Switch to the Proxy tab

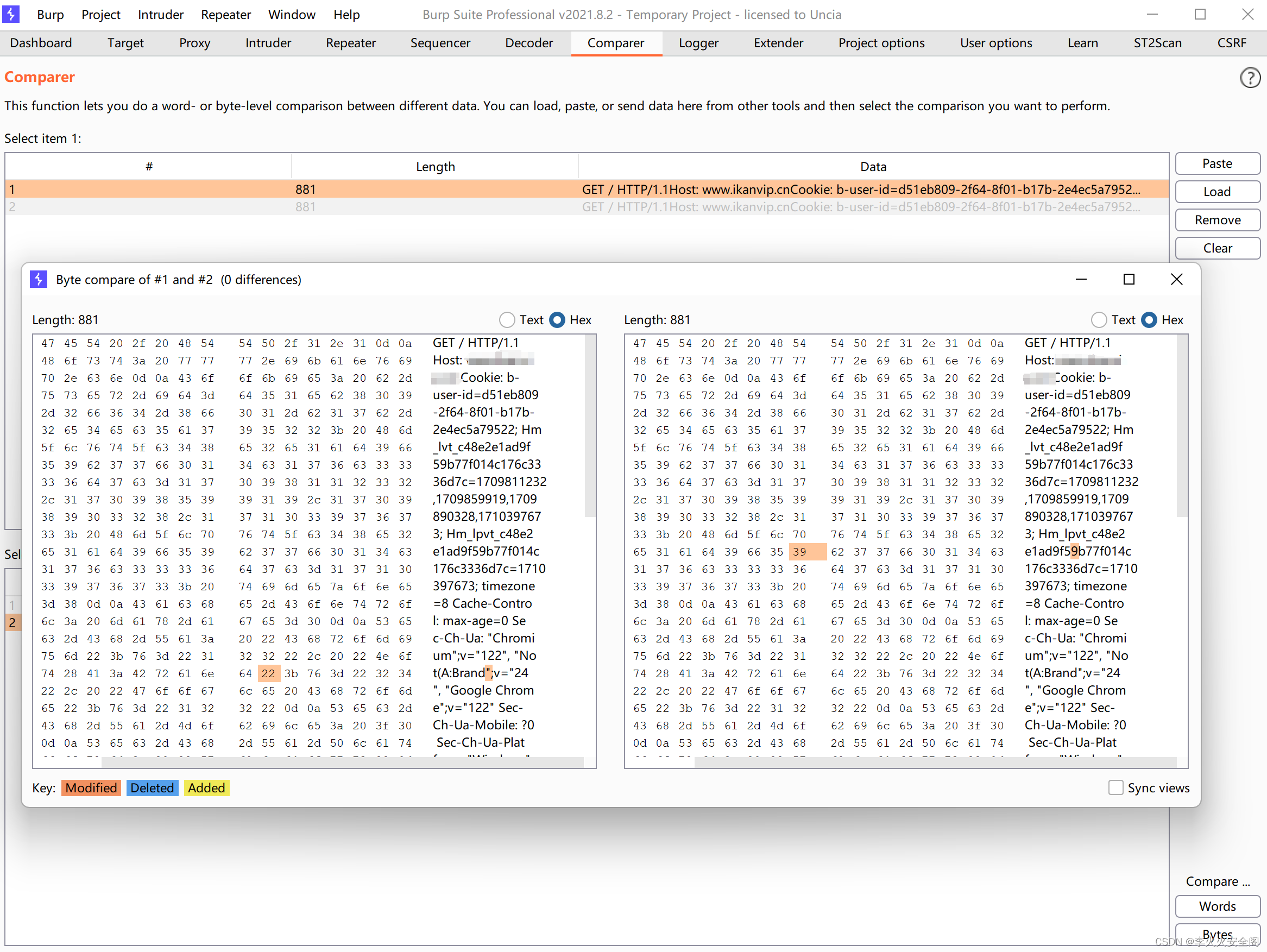[x=195, y=43]
